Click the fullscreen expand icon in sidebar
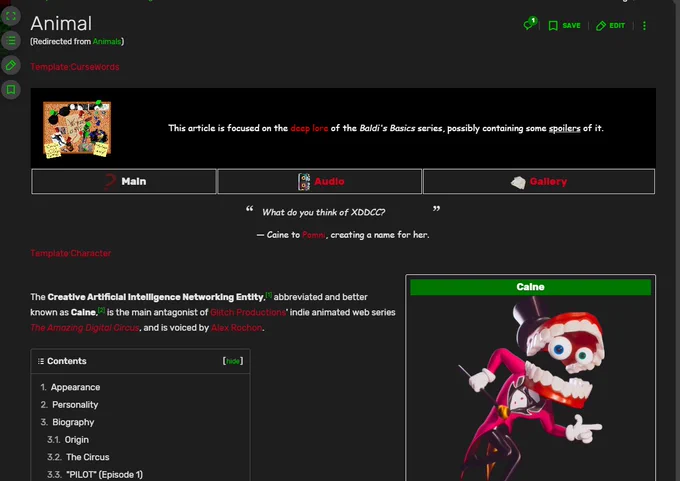Viewport: 680px width, 481px height. point(11,16)
